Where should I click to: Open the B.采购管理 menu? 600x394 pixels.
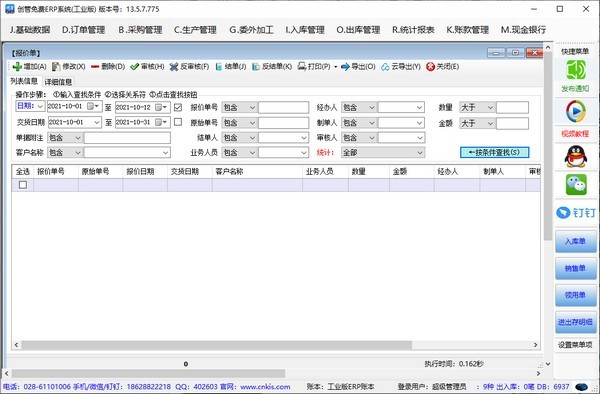pos(140,30)
